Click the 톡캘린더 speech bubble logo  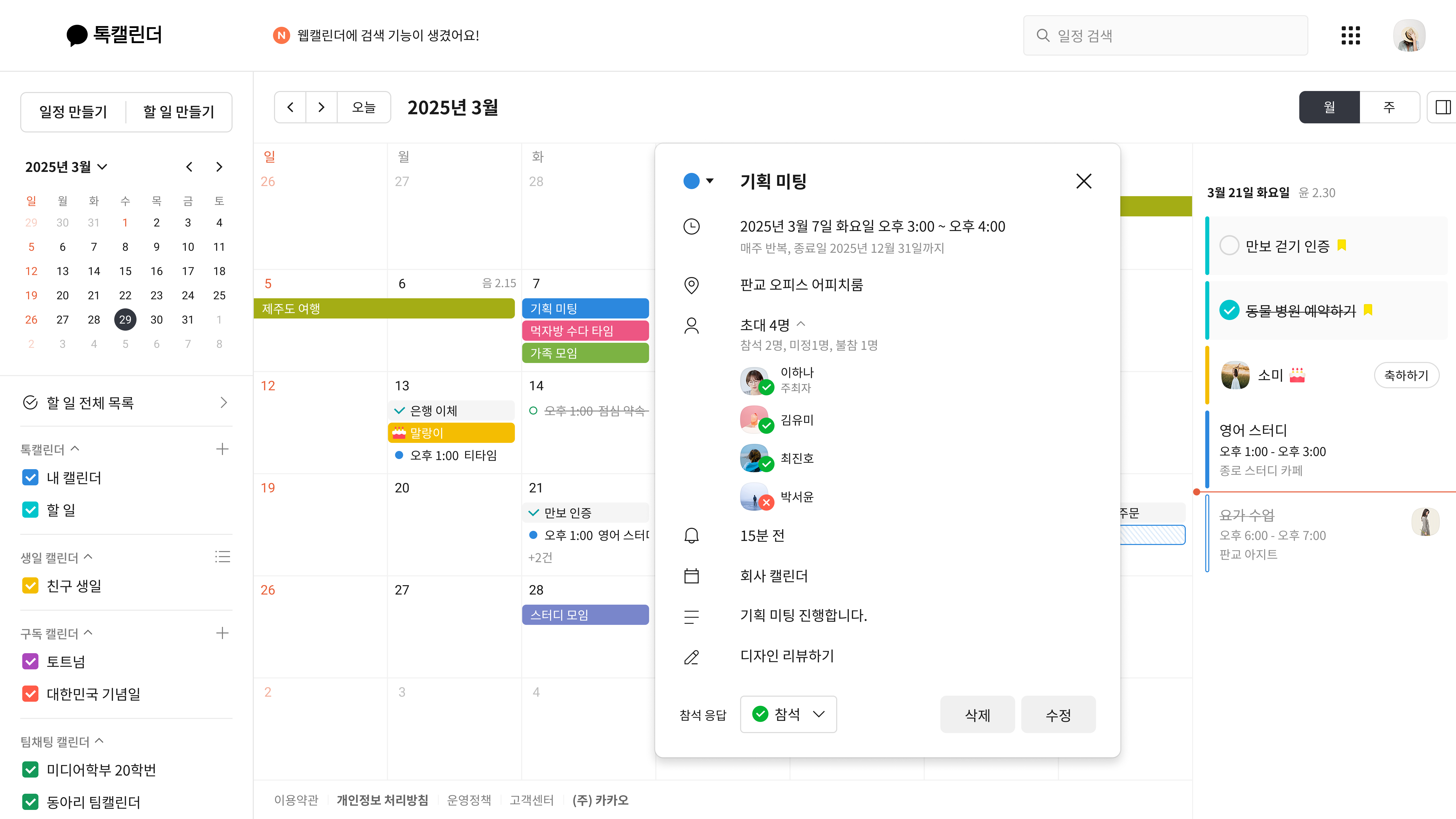pyautogui.click(x=77, y=35)
